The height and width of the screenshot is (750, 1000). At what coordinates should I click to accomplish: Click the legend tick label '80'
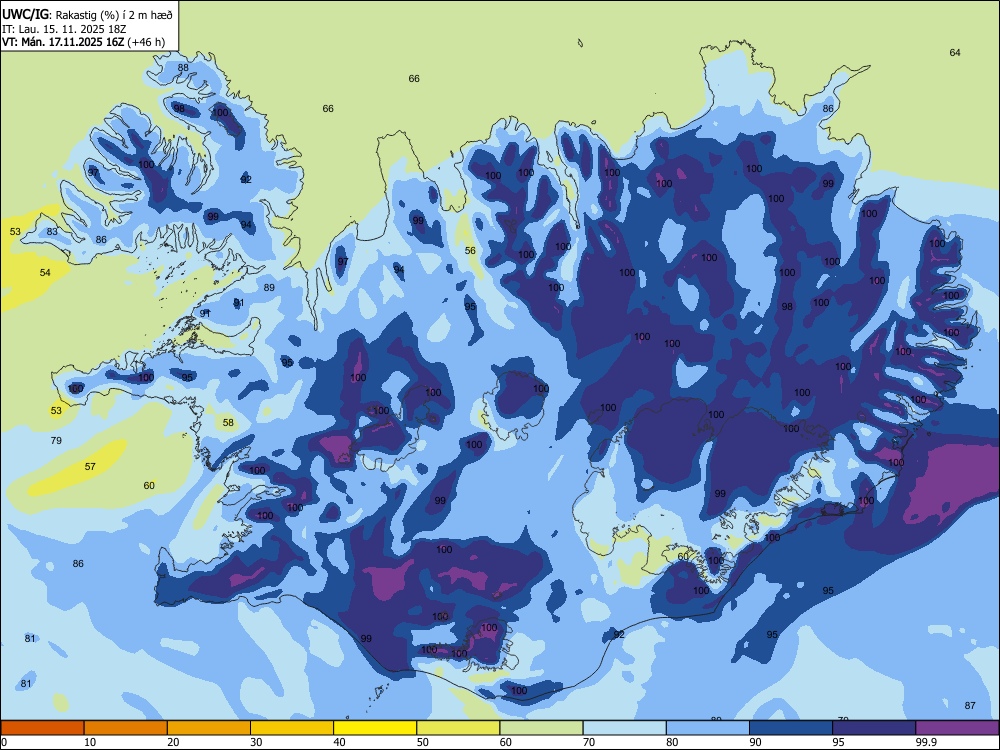tap(672, 742)
